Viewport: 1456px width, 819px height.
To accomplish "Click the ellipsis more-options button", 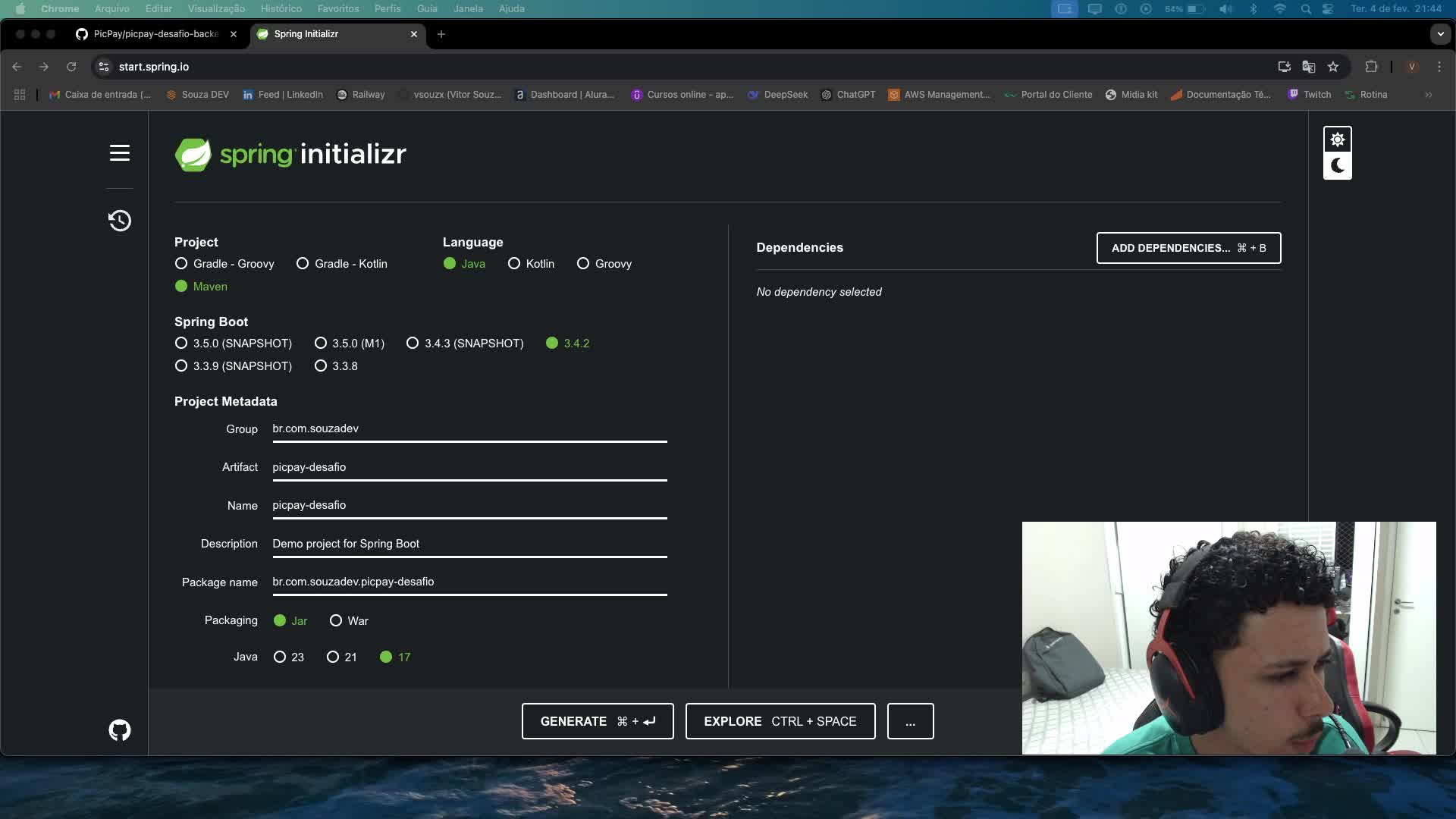I will click(911, 721).
